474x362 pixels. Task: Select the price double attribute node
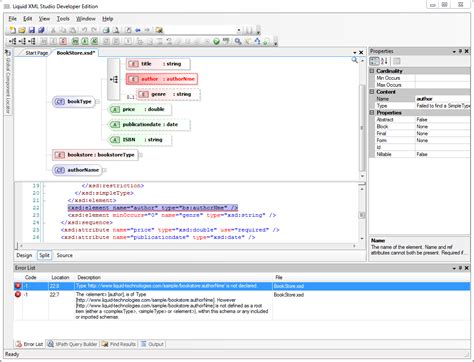tap(139, 109)
